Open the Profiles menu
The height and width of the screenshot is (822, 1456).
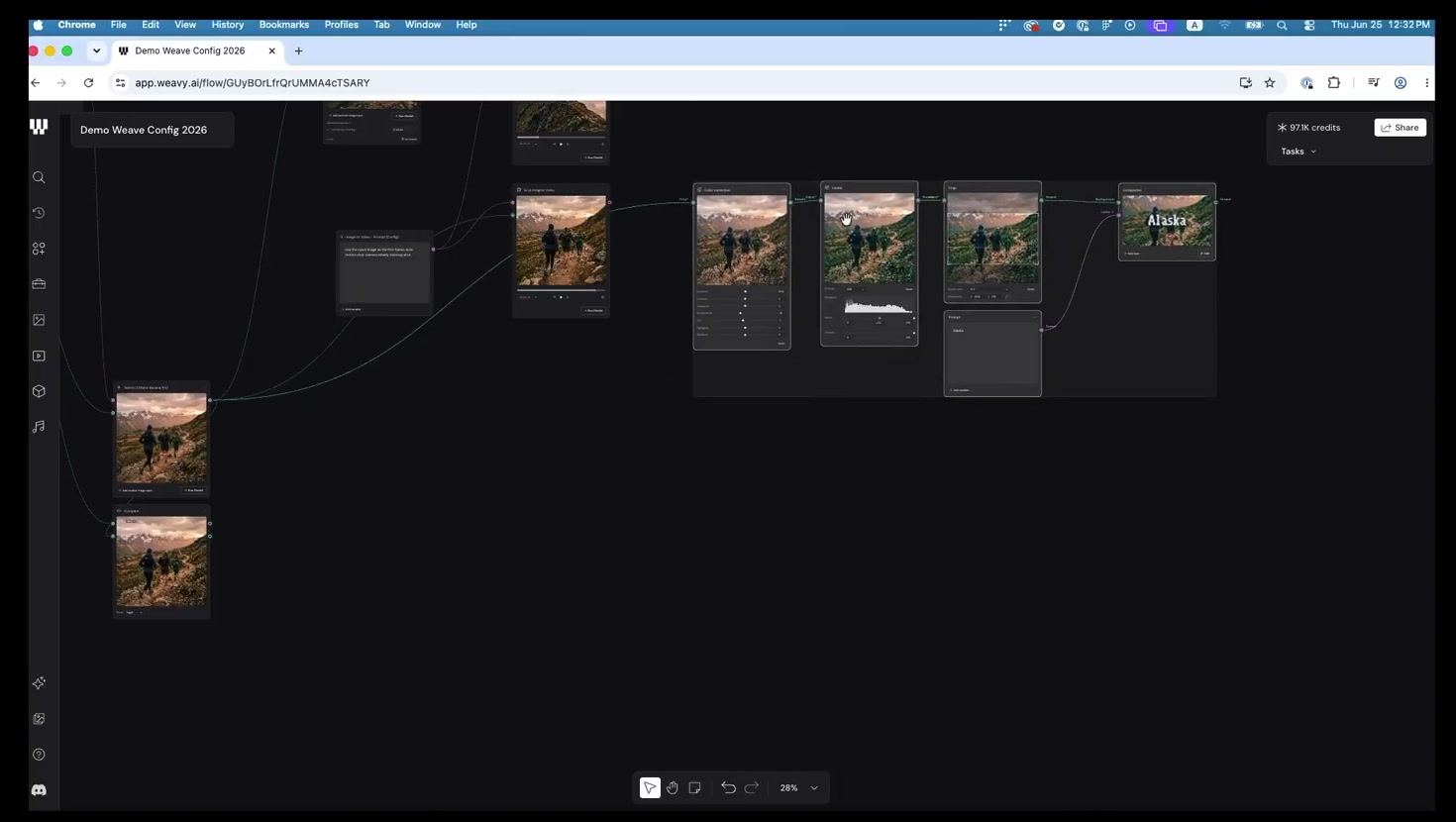coord(342,25)
